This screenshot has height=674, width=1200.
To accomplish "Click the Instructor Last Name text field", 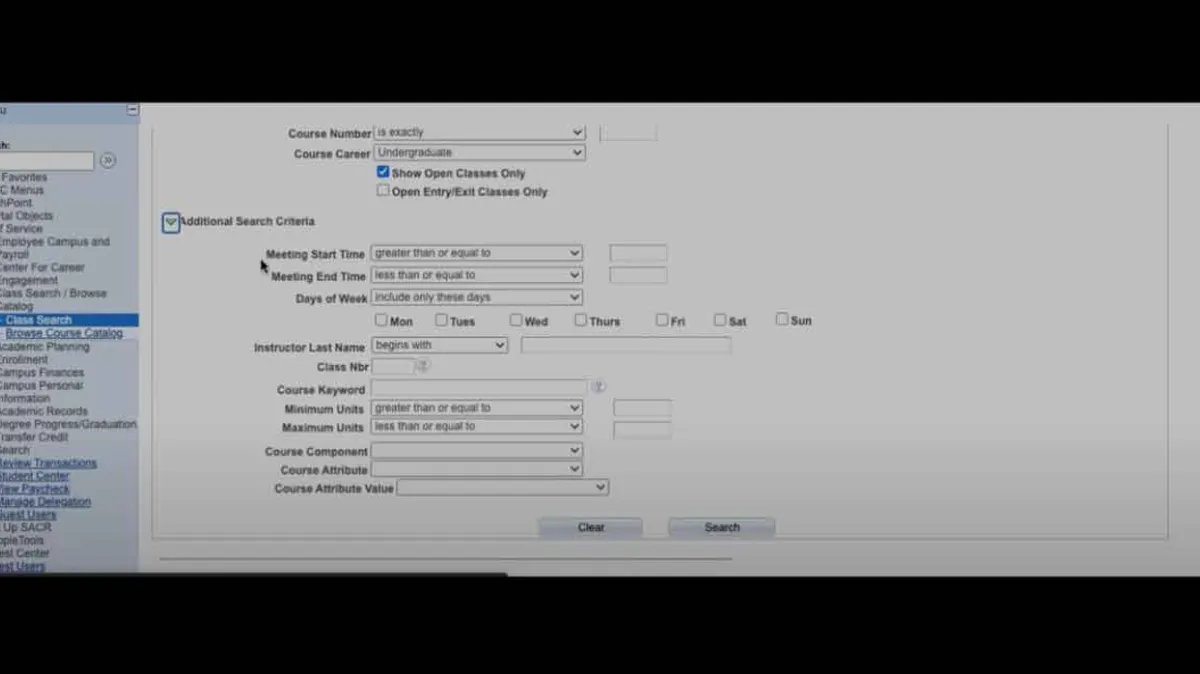I will [626, 345].
